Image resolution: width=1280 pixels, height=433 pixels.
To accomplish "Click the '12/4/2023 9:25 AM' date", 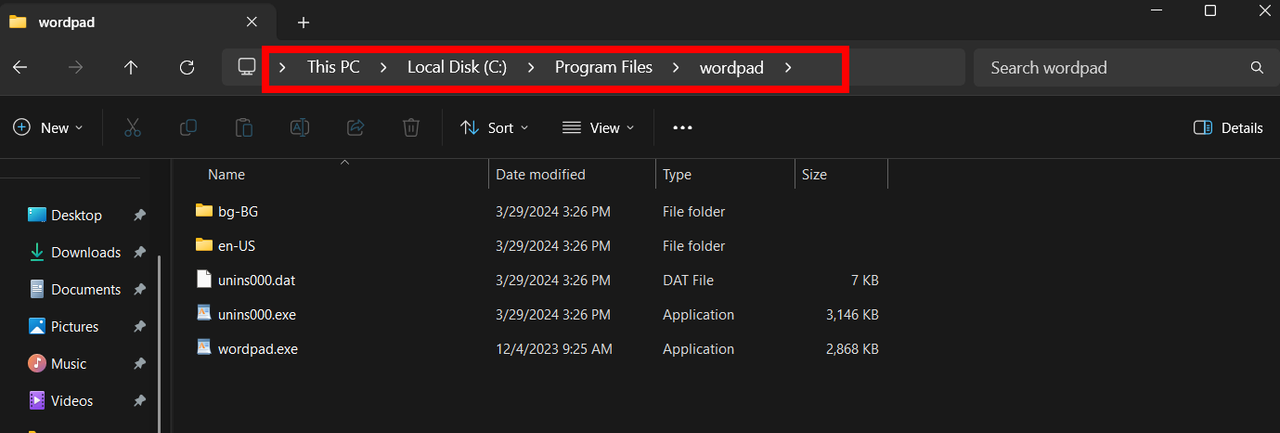I will [554, 349].
